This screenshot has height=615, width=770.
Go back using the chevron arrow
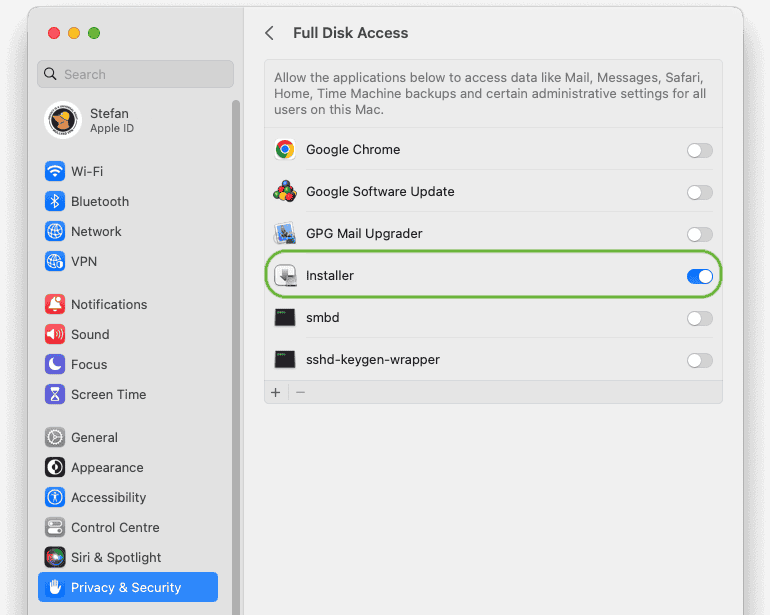point(269,33)
